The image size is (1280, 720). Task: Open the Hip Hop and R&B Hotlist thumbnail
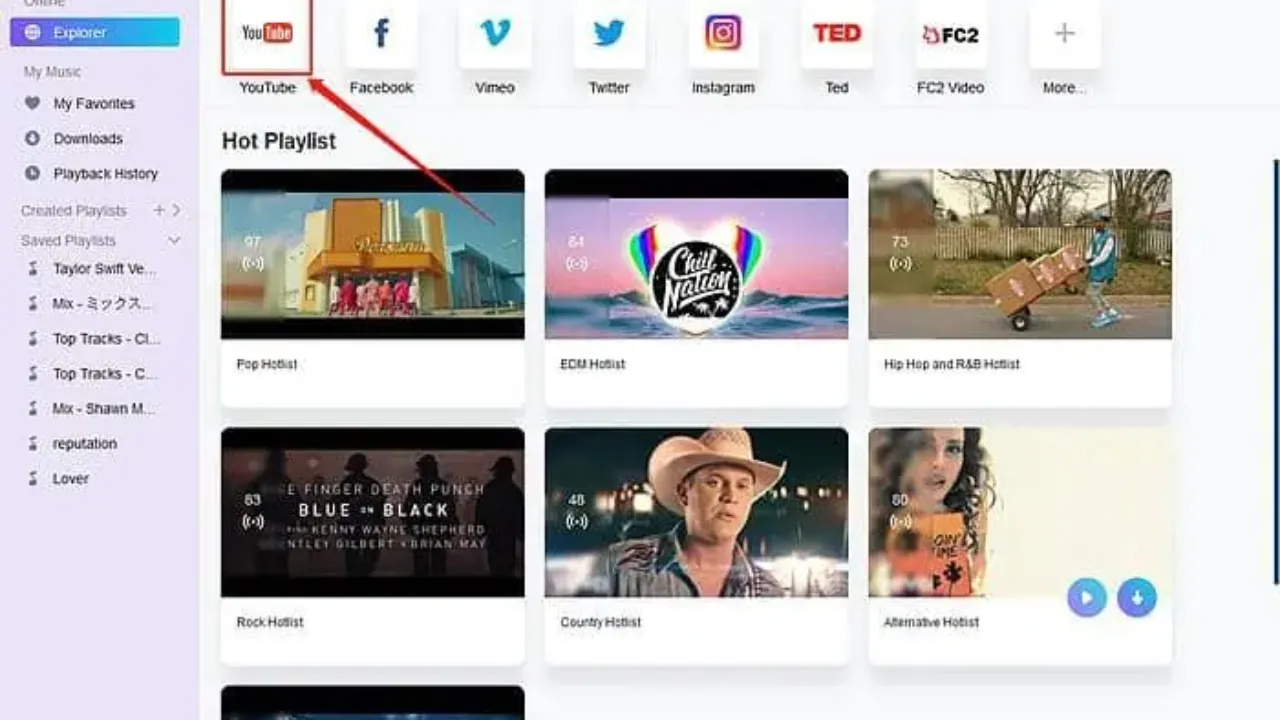pyautogui.click(x=1020, y=254)
